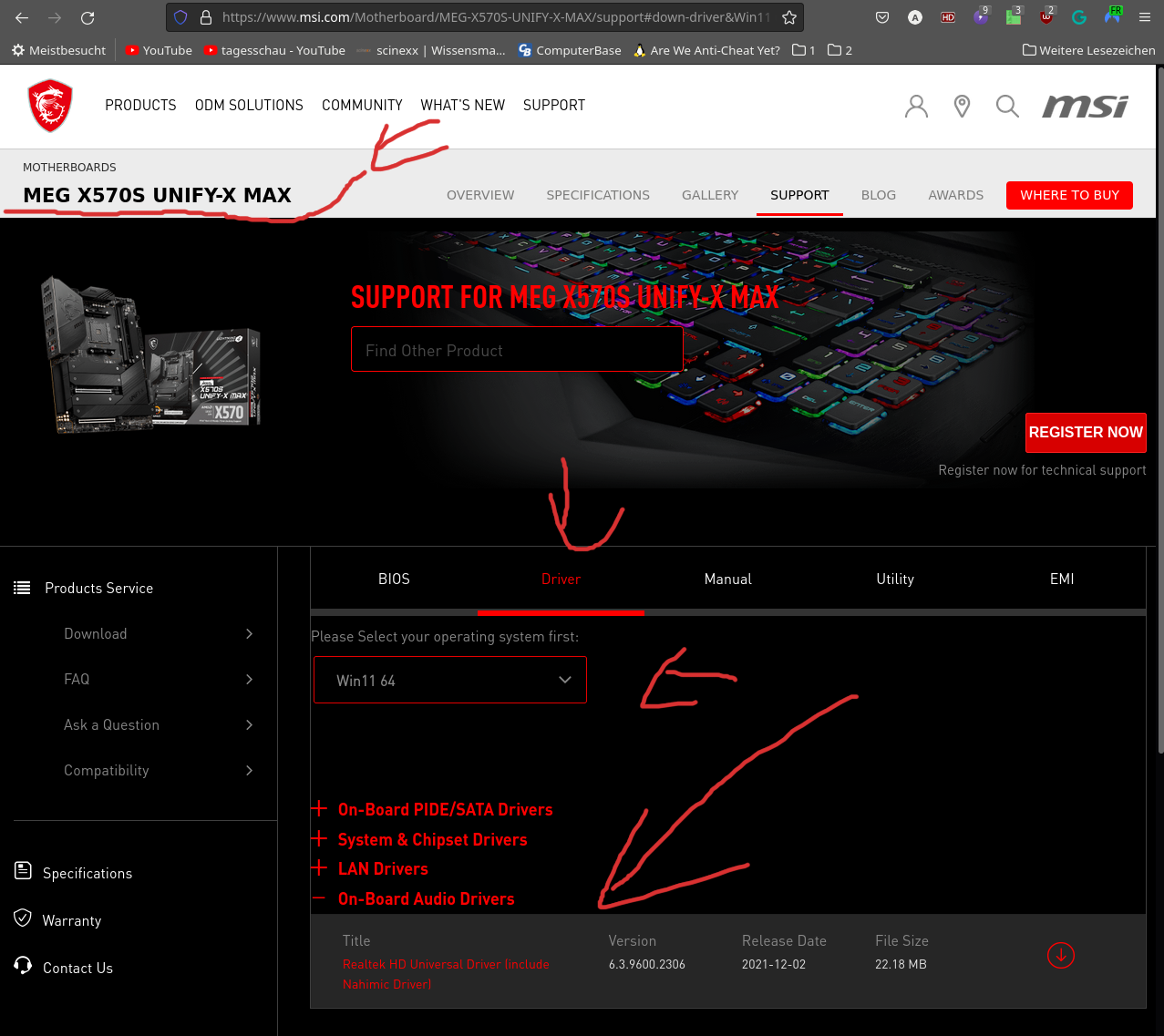This screenshot has width=1164, height=1036.
Task: Open the MSI account login icon
Action: coord(916,106)
